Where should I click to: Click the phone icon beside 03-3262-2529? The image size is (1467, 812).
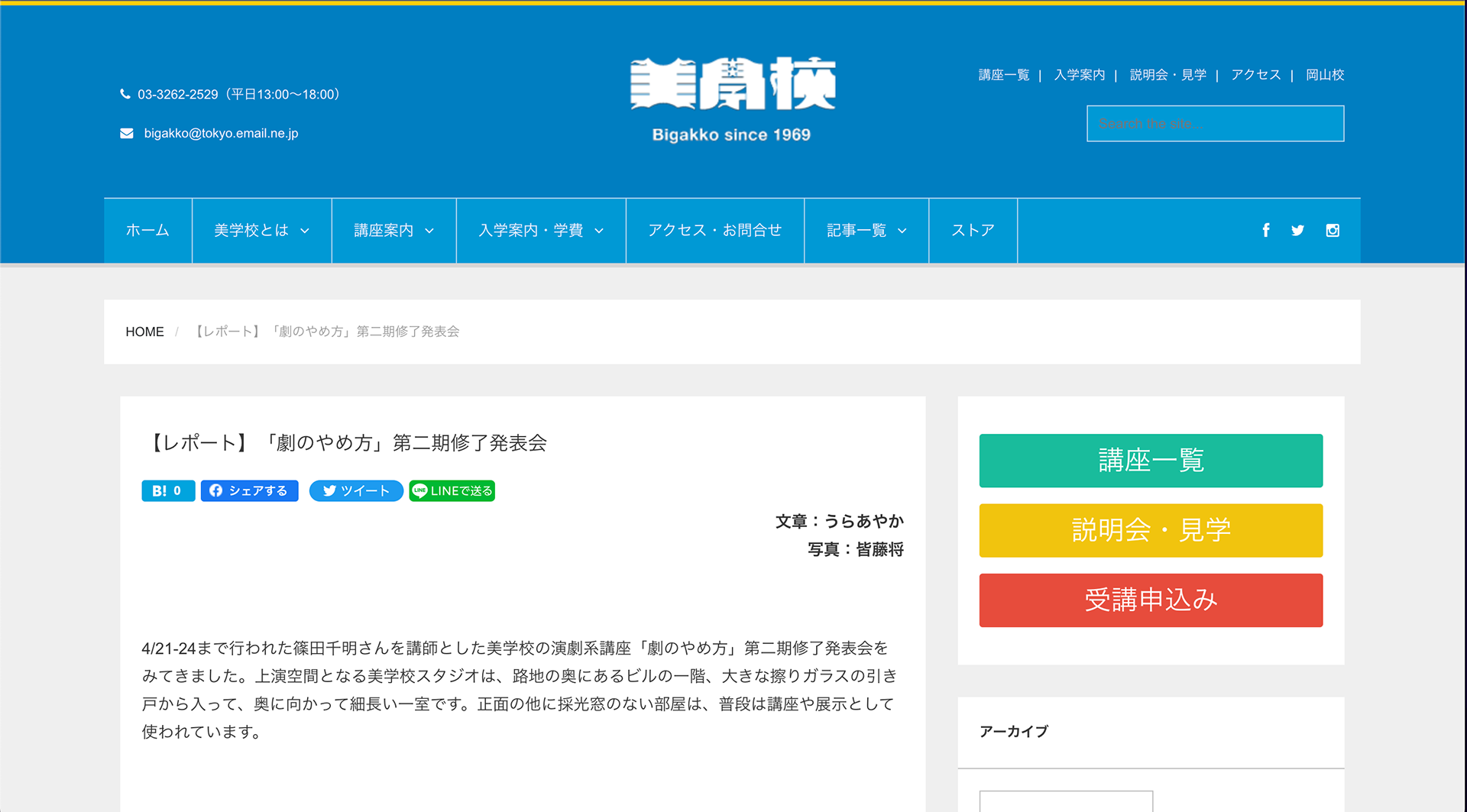coord(125,94)
